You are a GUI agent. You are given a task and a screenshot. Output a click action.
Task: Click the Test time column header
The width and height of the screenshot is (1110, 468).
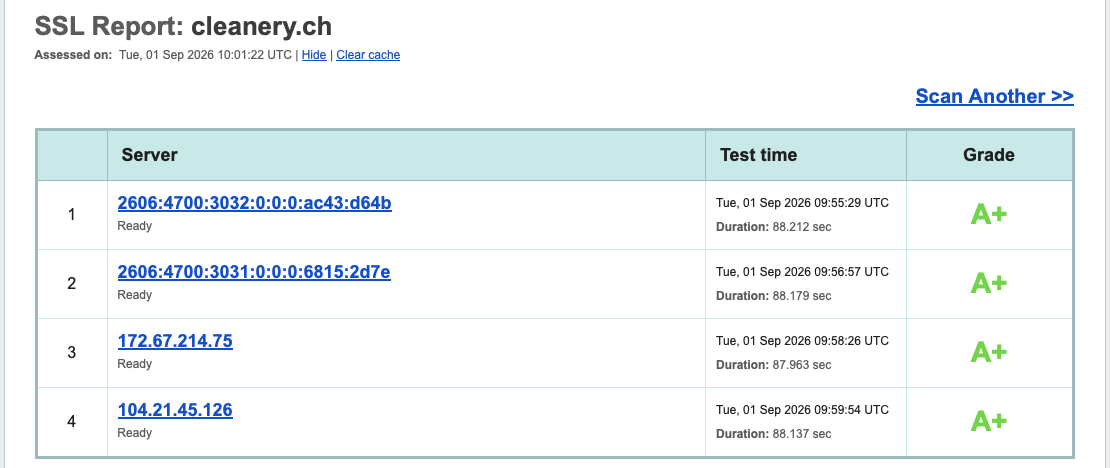[758, 155]
